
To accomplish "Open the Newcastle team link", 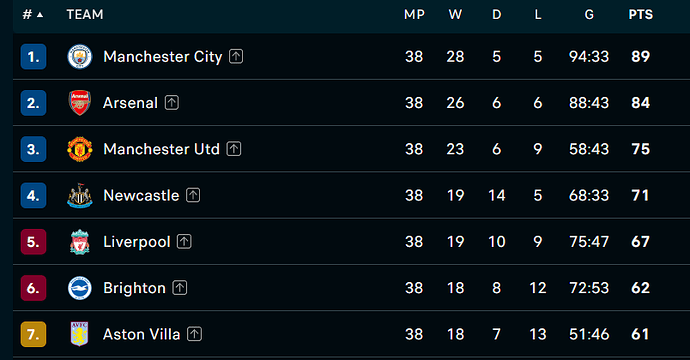I will point(141,195).
